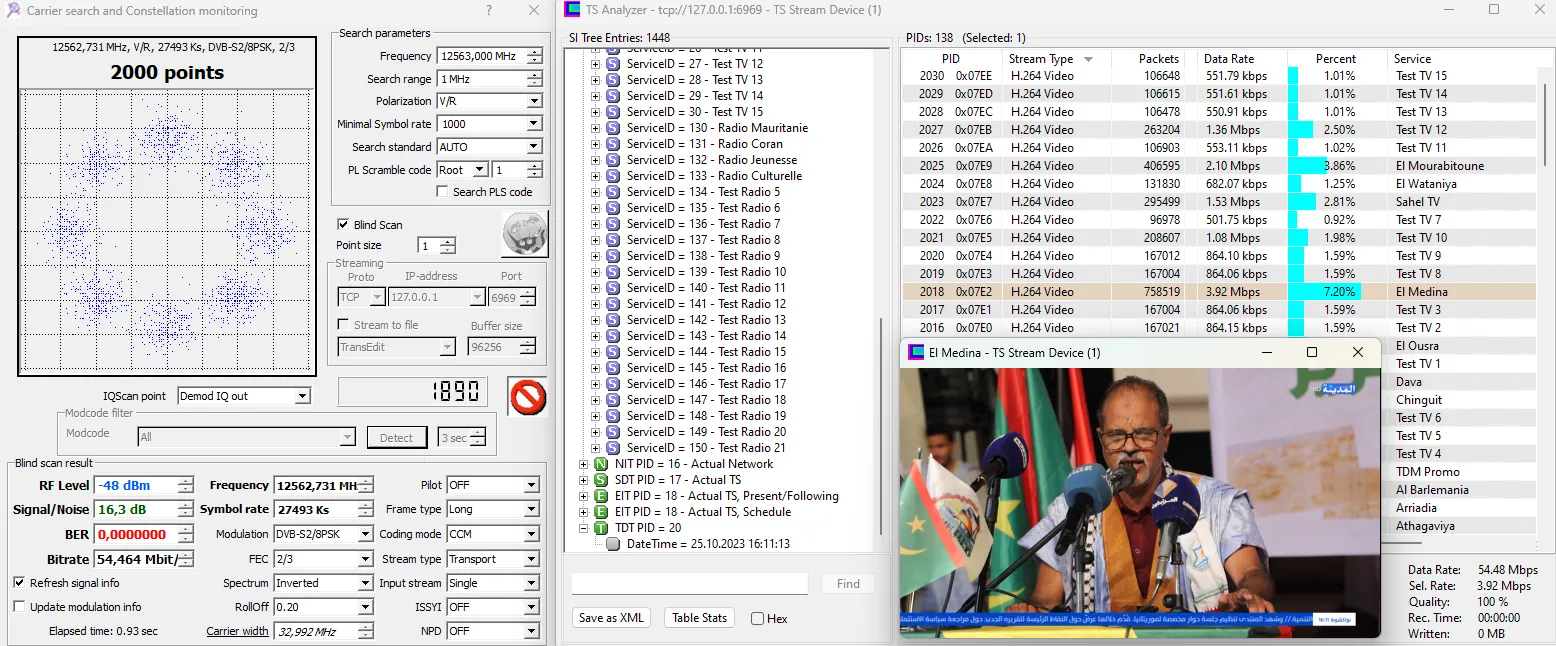Screen dimensions: 1556x646
Task: Open the Polarization dropdown
Action: tap(534, 101)
